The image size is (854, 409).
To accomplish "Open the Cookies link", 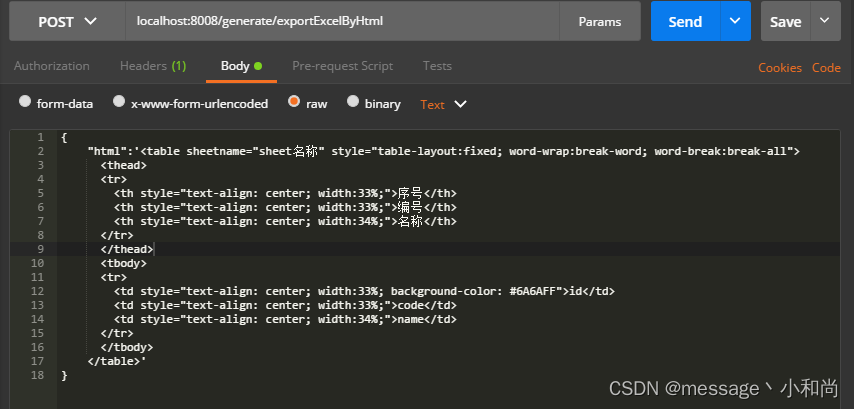I will [780, 68].
